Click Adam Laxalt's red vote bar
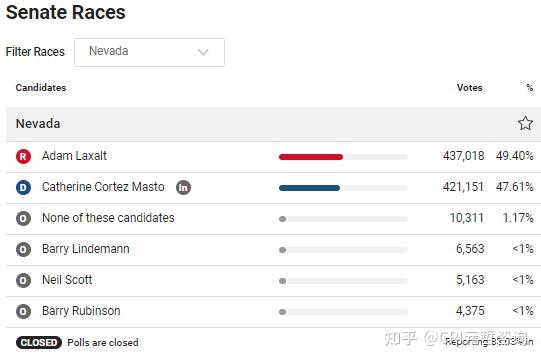541x362 pixels. (311, 157)
